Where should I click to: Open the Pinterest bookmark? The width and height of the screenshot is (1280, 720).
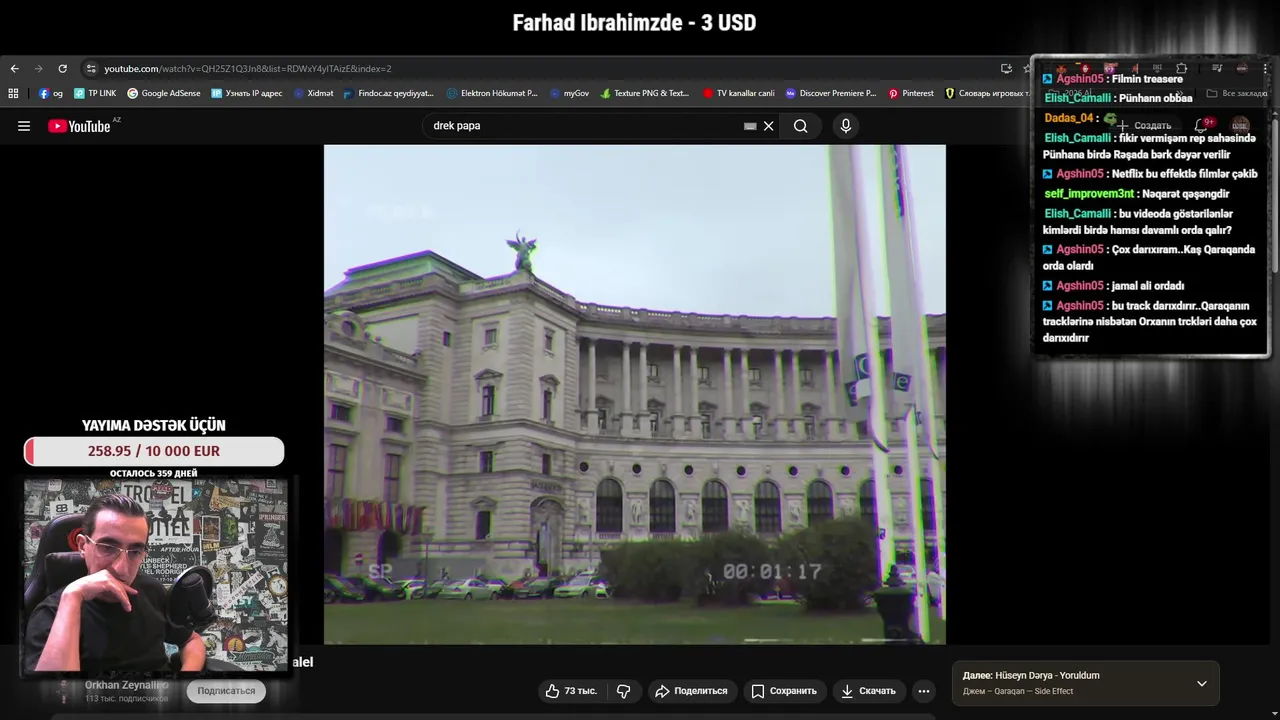(911, 93)
